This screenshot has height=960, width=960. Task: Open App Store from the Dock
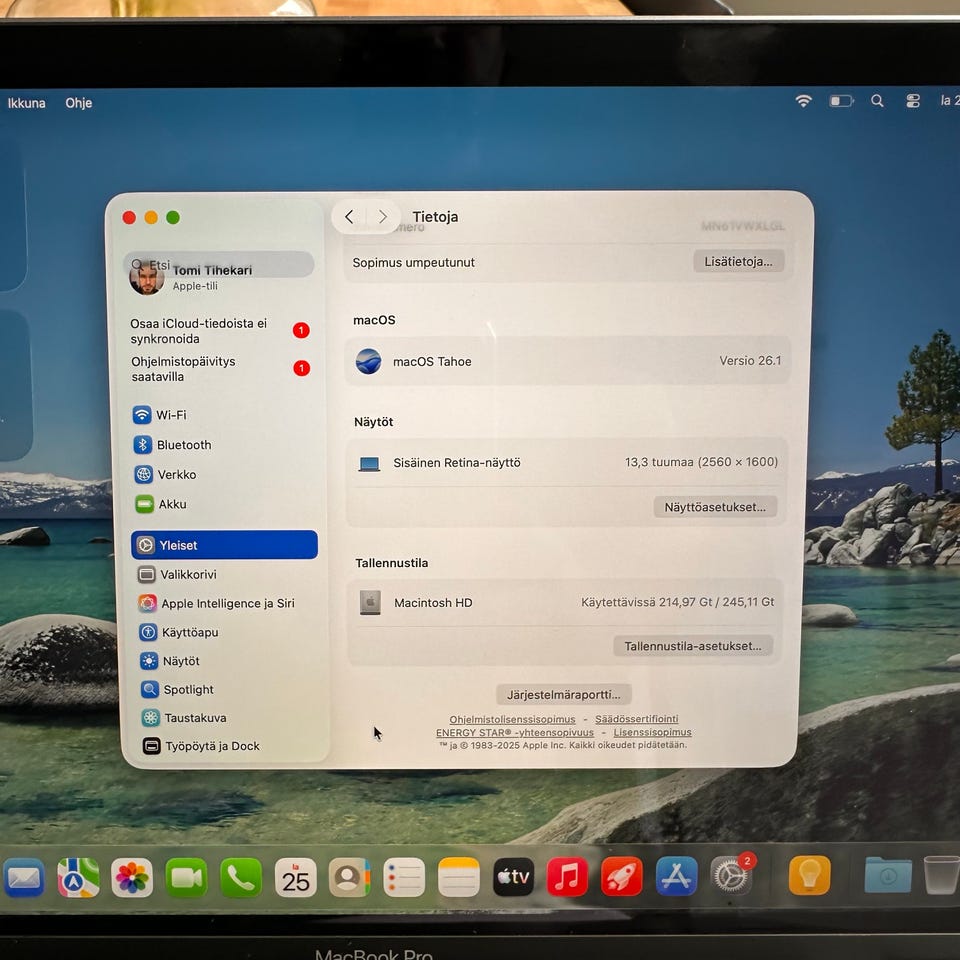pyautogui.click(x=676, y=876)
